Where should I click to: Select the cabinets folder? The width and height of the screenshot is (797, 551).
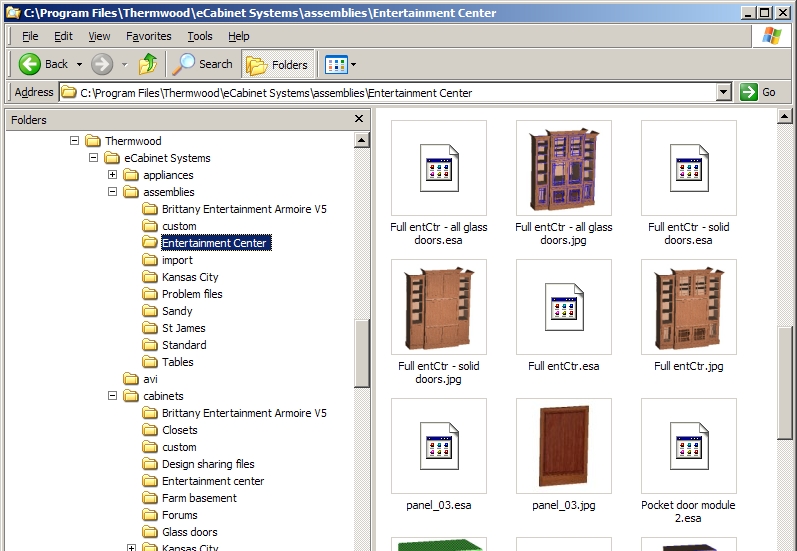(x=154, y=396)
